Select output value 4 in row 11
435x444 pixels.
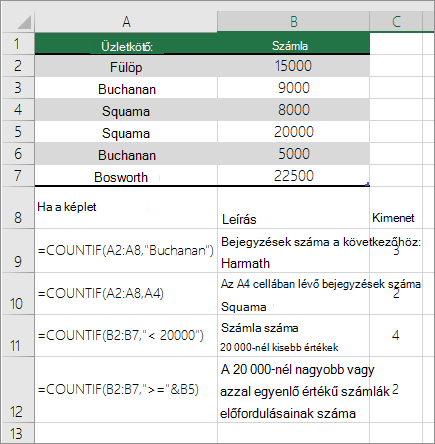click(396, 336)
